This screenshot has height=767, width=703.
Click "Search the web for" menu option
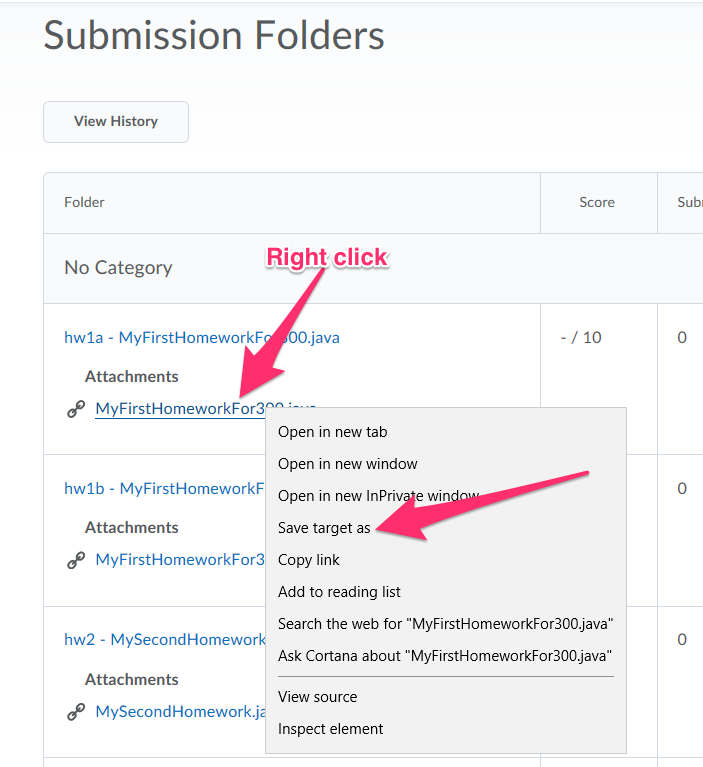pyautogui.click(x=445, y=624)
